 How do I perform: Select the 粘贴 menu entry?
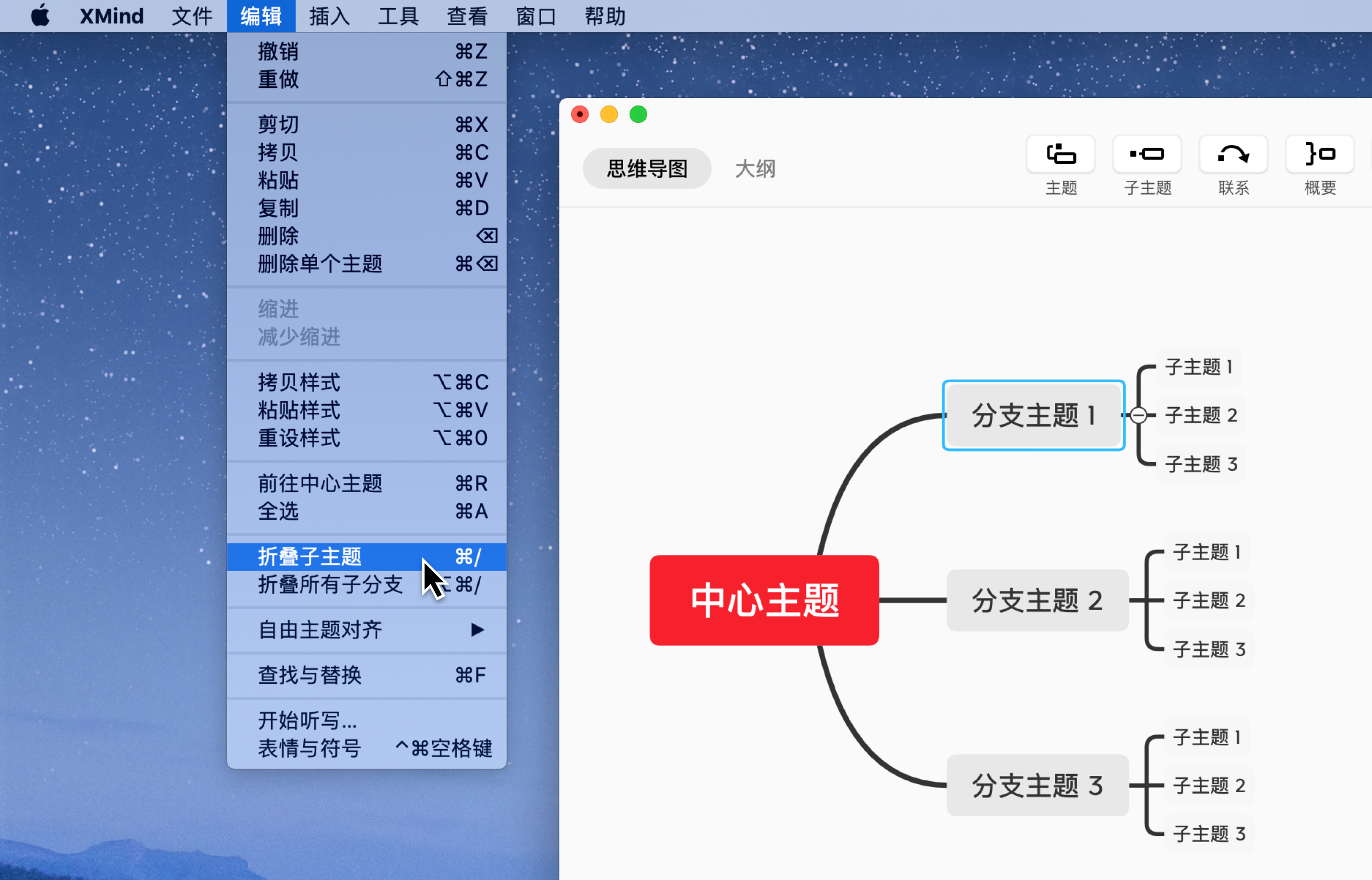(x=367, y=180)
